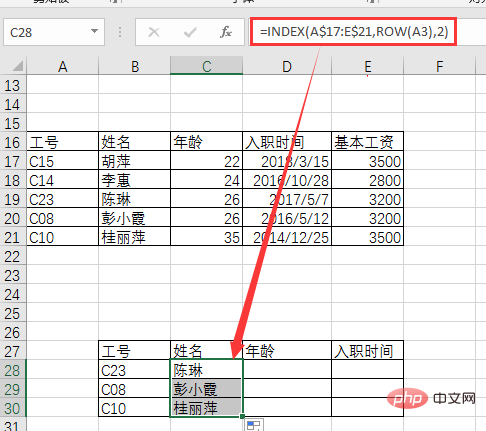
Task: Select column B header
Action: 135,66
